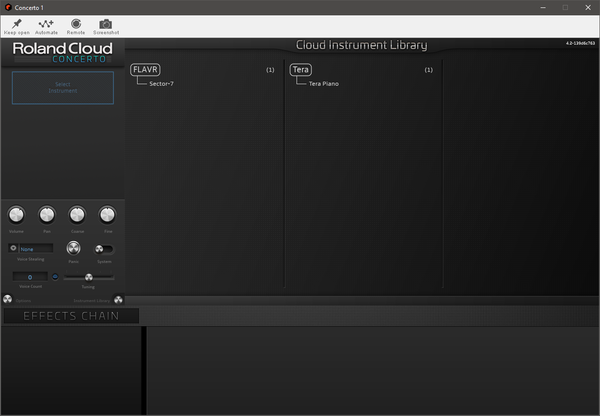Viewport: 600px width, 416px height.
Task: Take a capture with the Screenshot camera icon
Action: click(x=106, y=24)
